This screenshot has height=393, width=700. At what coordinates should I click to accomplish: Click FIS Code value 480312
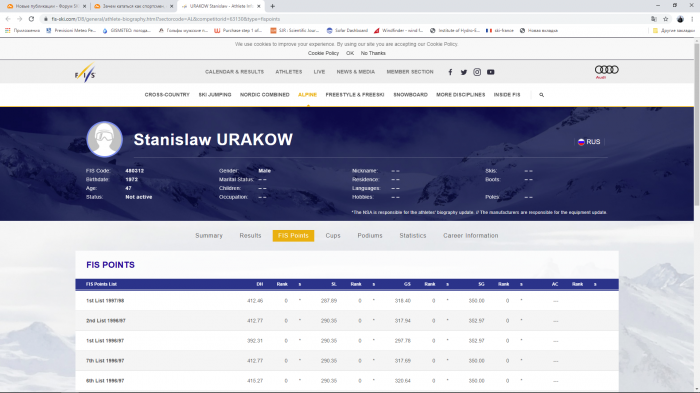pyautogui.click(x=134, y=171)
